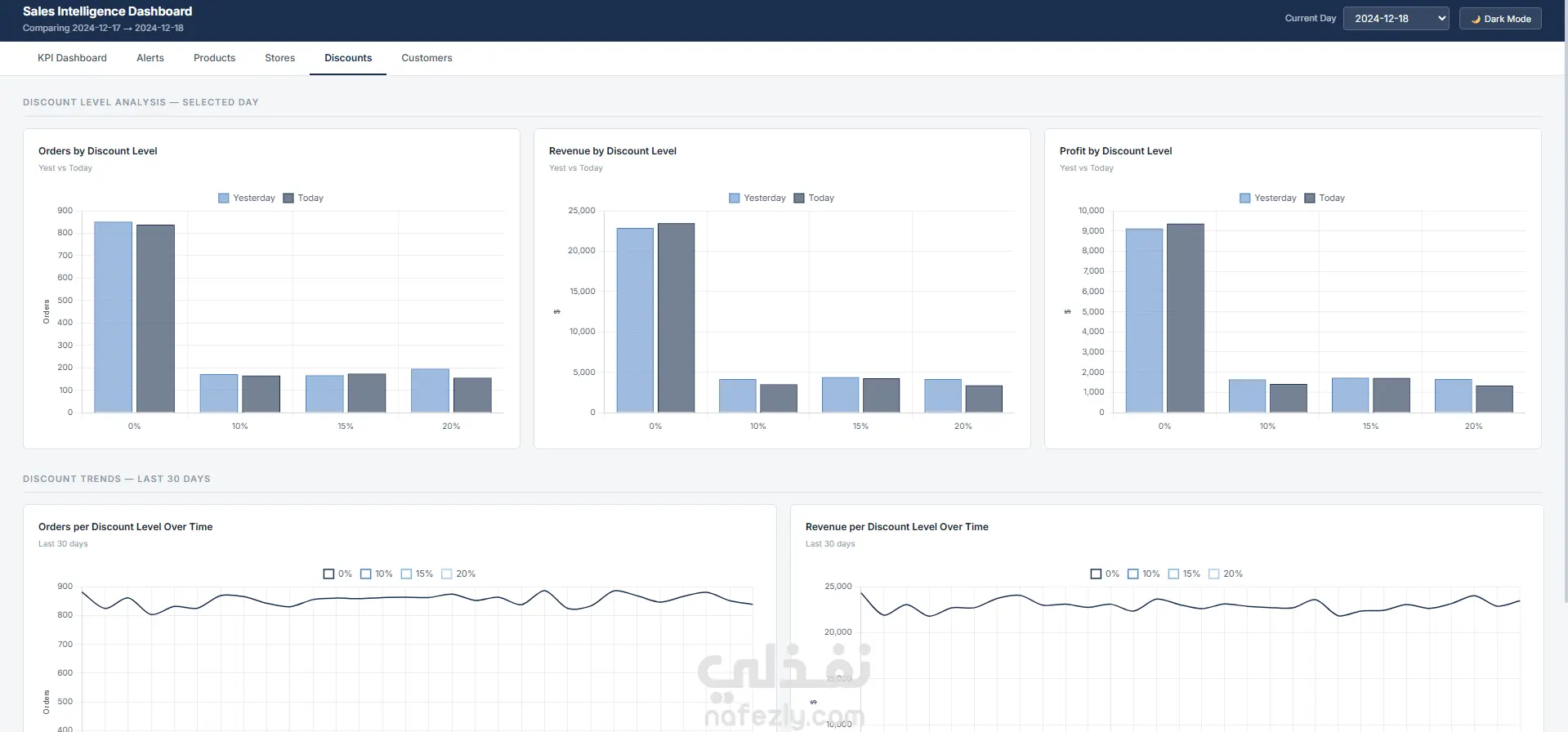The width and height of the screenshot is (1568, 732).
Task: Click 'Comparing 2024-12-17 → 2024-12-18' text
Action: [x=103, y=28]
